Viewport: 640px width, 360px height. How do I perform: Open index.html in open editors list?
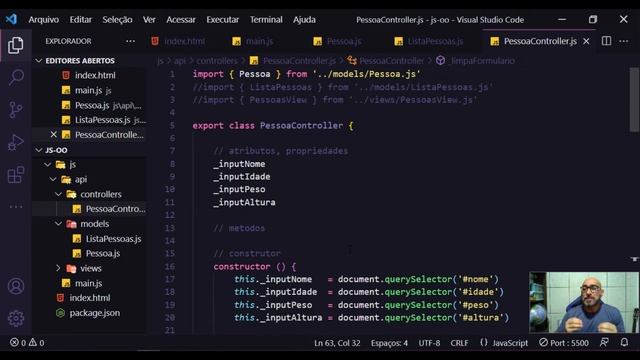[x=89, y=75]
